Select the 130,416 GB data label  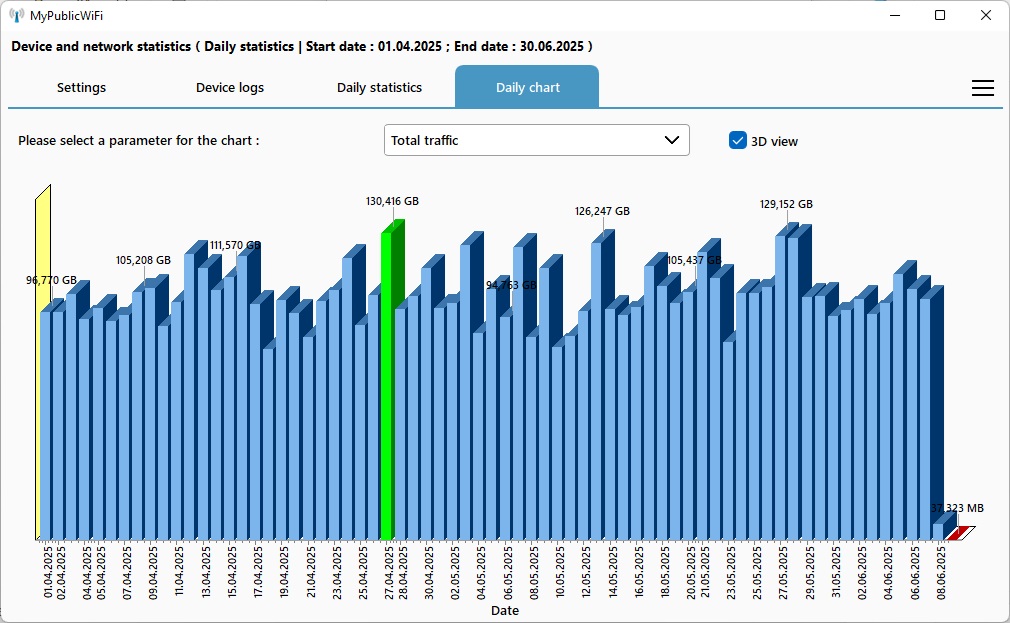392,202
